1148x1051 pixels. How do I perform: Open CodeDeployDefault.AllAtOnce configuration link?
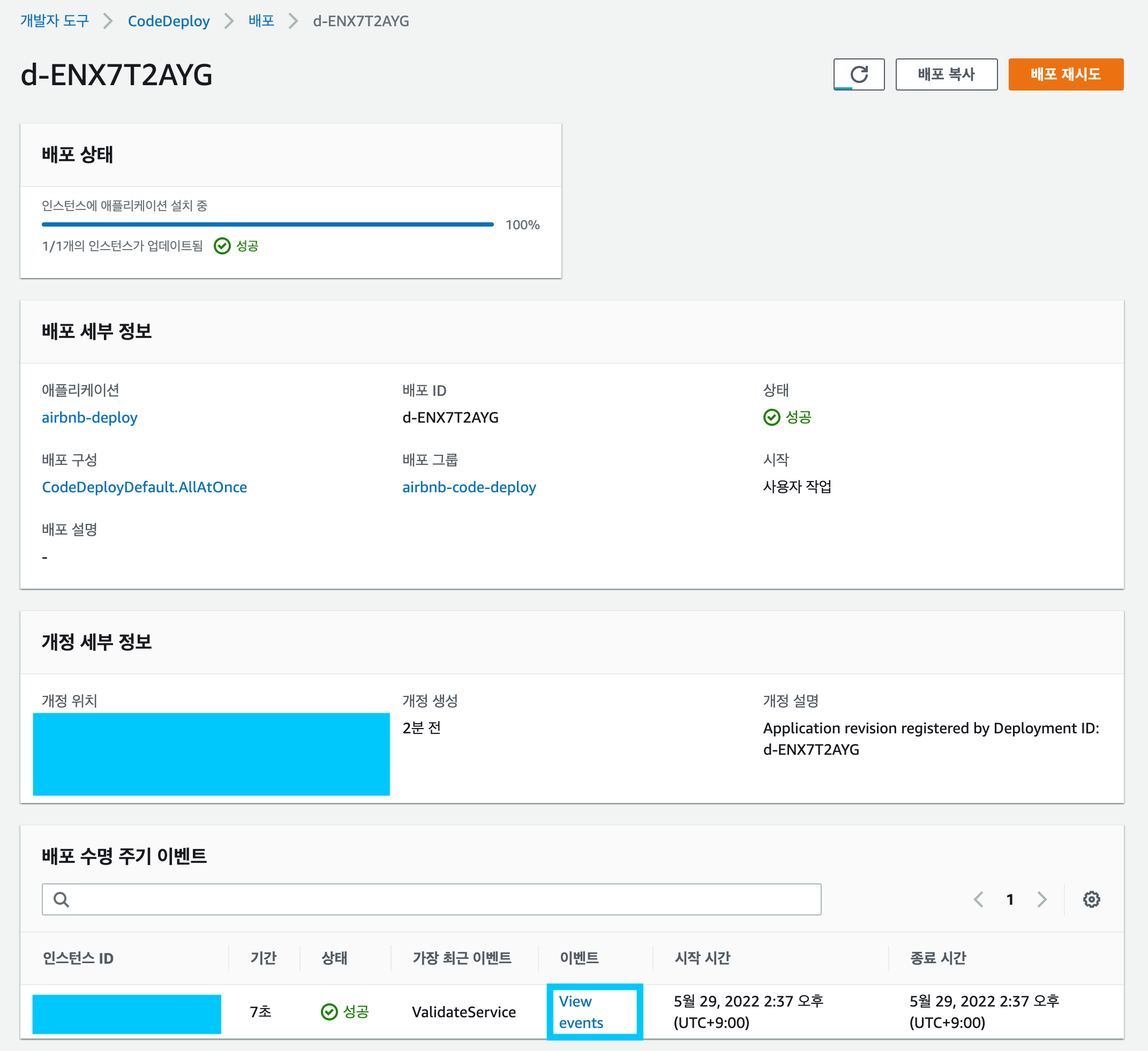[144, 487]
